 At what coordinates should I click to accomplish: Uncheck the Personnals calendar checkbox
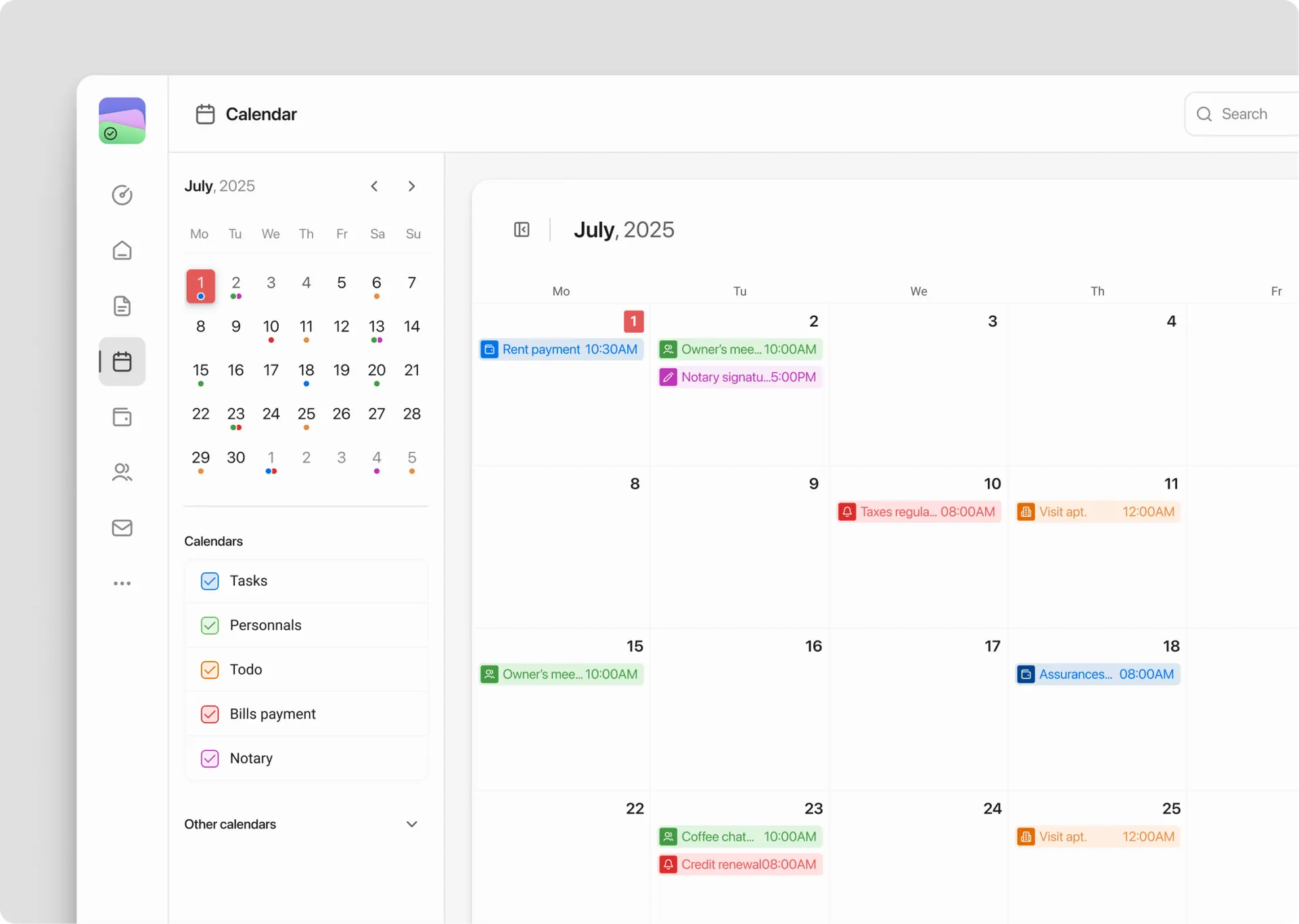coord(210,625)
